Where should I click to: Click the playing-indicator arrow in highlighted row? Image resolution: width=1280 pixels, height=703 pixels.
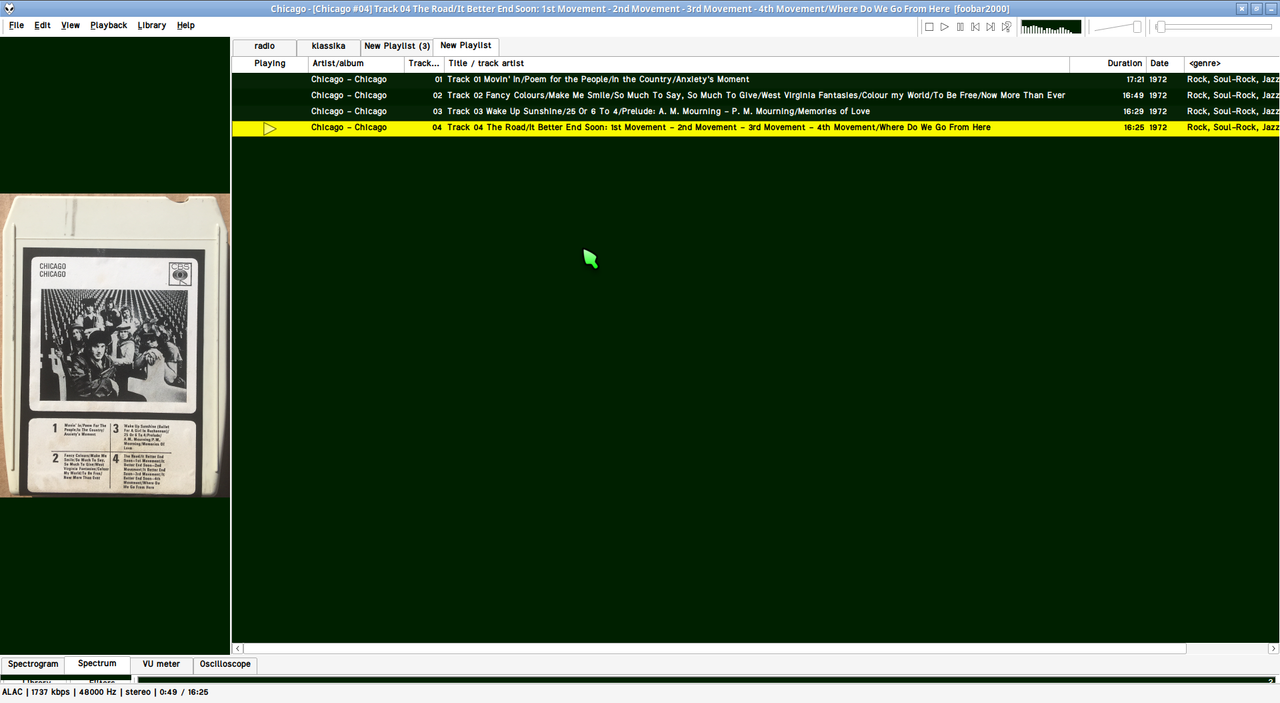point(270,128)
